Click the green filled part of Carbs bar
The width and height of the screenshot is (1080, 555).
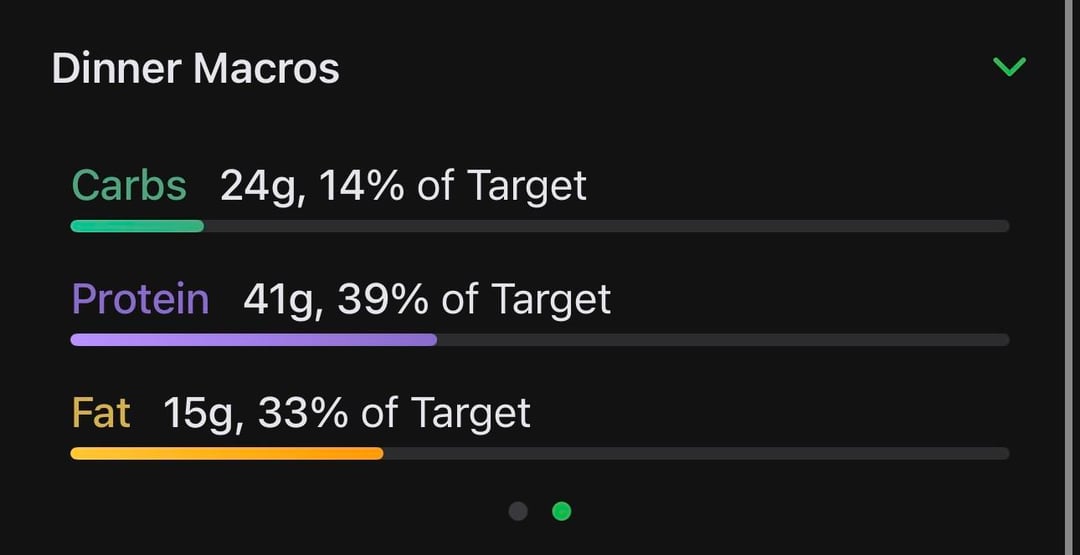(137, 226)
